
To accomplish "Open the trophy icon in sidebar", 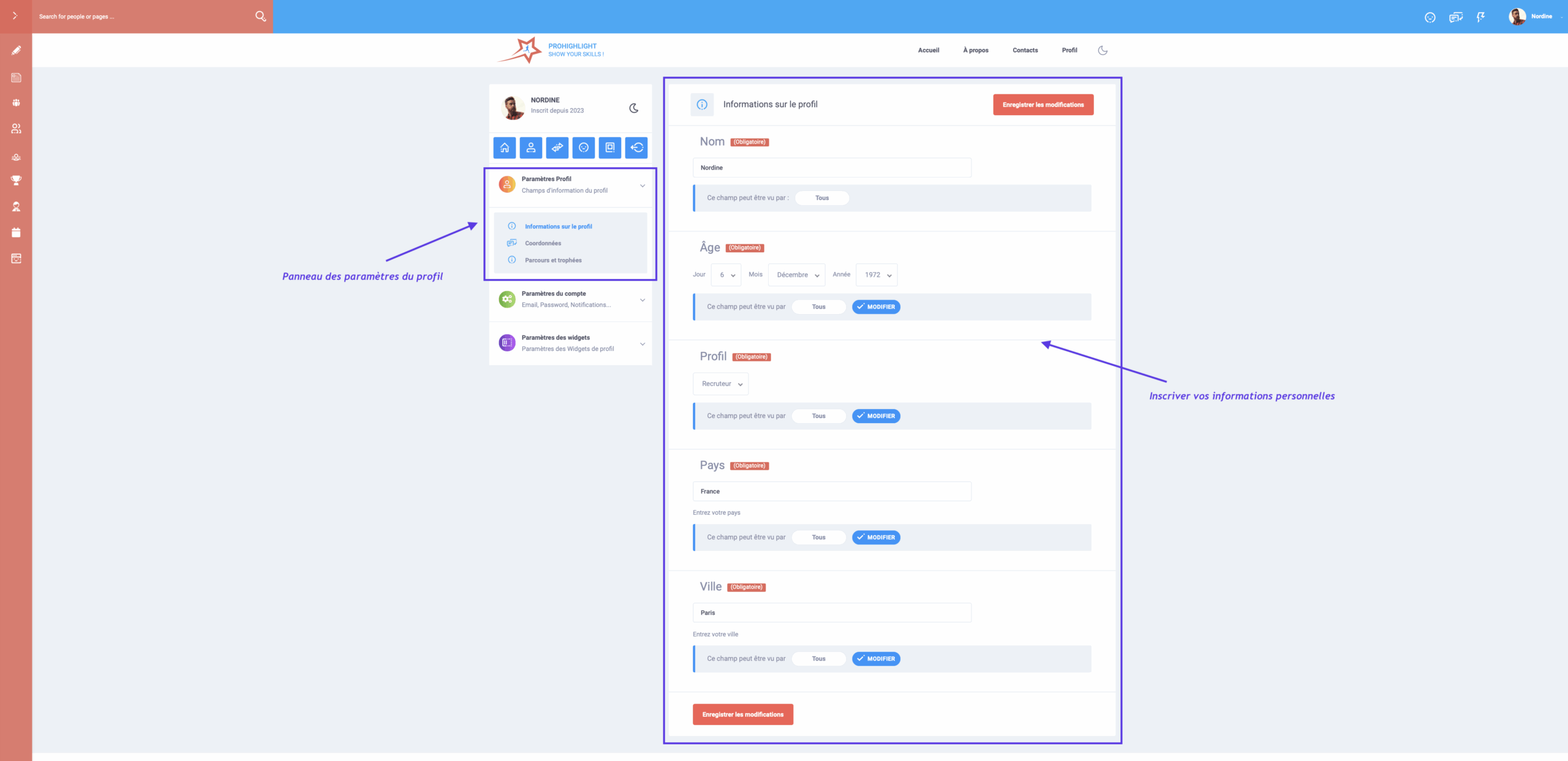I will [16, 181].
